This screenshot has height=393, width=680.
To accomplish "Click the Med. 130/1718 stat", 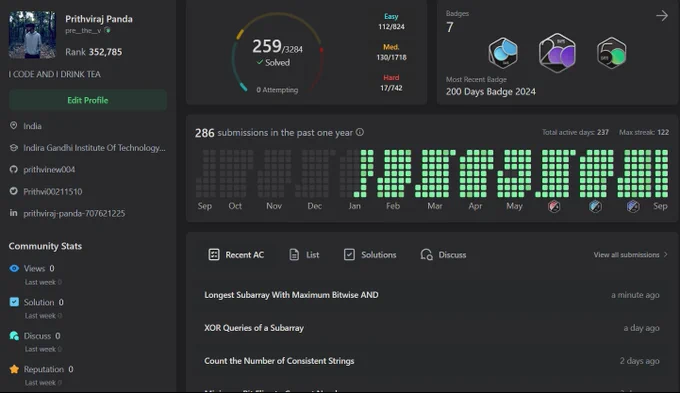I will point(391,52).
